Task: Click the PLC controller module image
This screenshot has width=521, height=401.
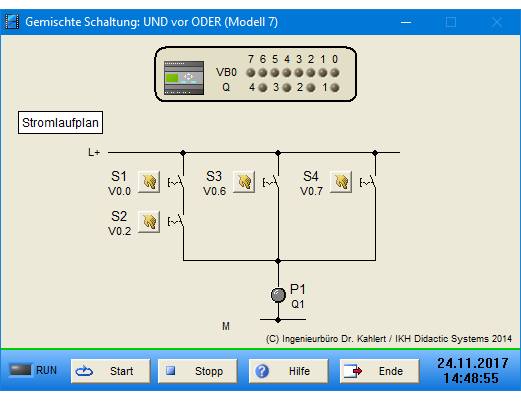Action: click(184, 78)
